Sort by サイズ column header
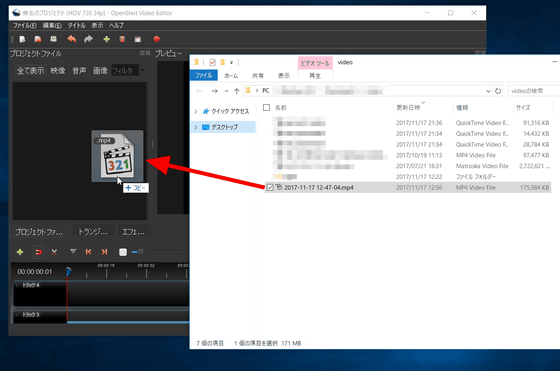560x371 pixels. click(523, 107)
